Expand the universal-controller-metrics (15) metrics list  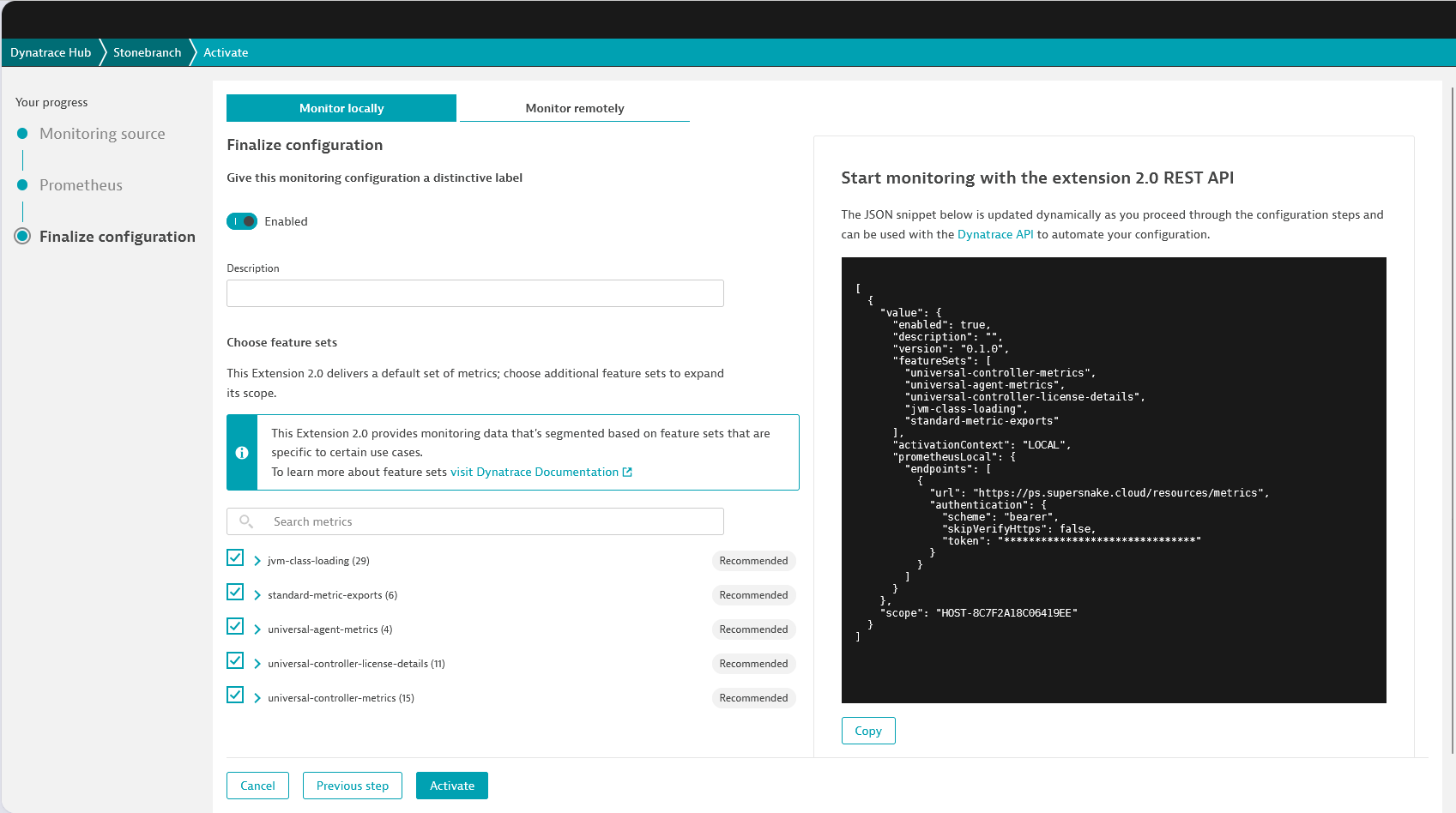click(x=257, y=698)
